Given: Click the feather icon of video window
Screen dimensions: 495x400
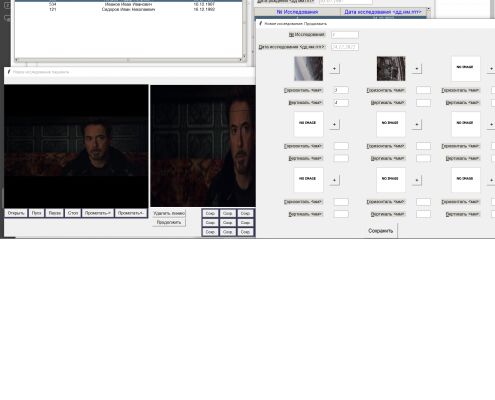Looking at the screenshot, I should [x=9, y=72].
